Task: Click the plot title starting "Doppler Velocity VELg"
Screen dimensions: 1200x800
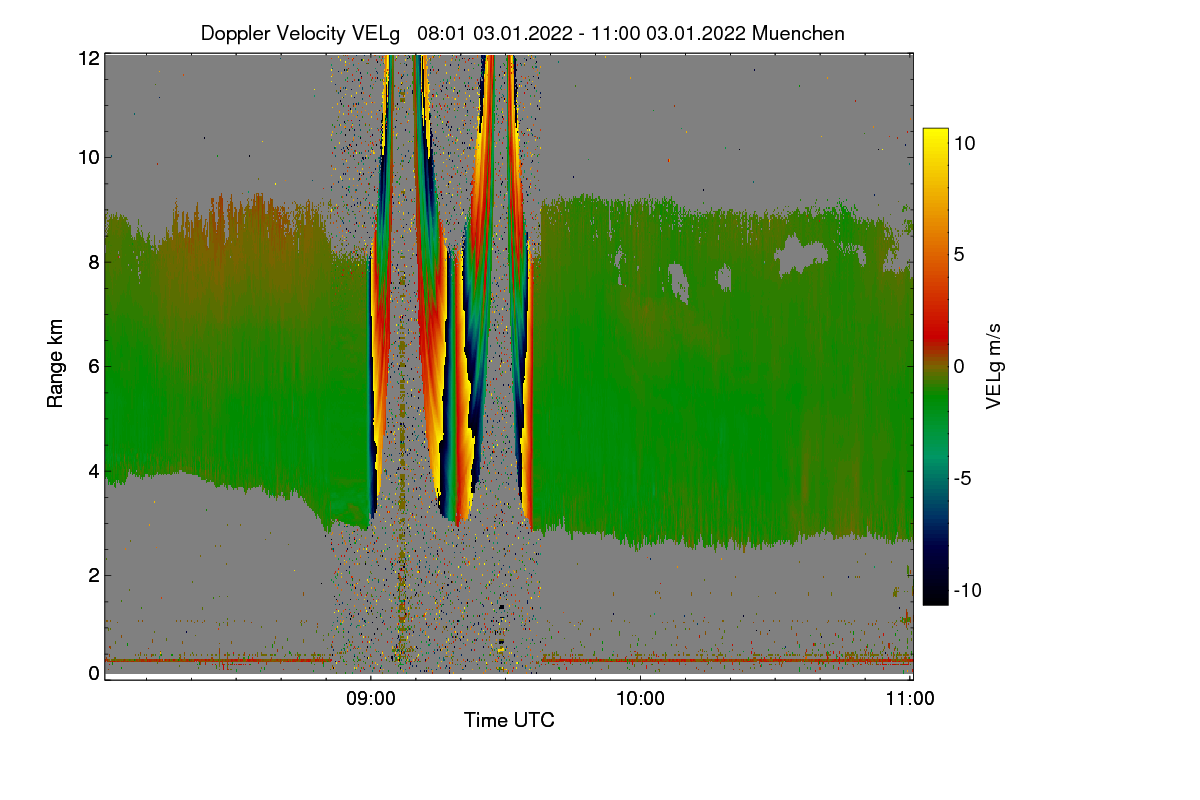Action: coord(523,33)
